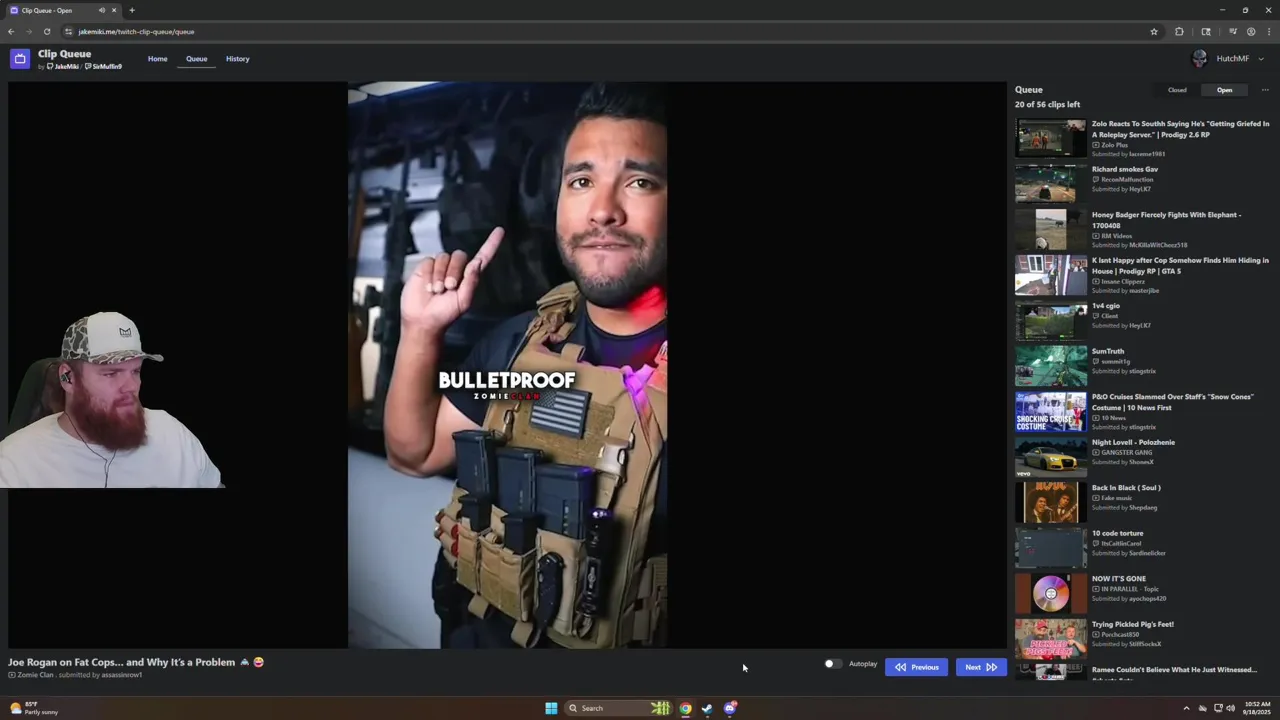Open the Chrome three-dot menu
This screenshot has width=1280, height=720.
tap(1268, 31)
